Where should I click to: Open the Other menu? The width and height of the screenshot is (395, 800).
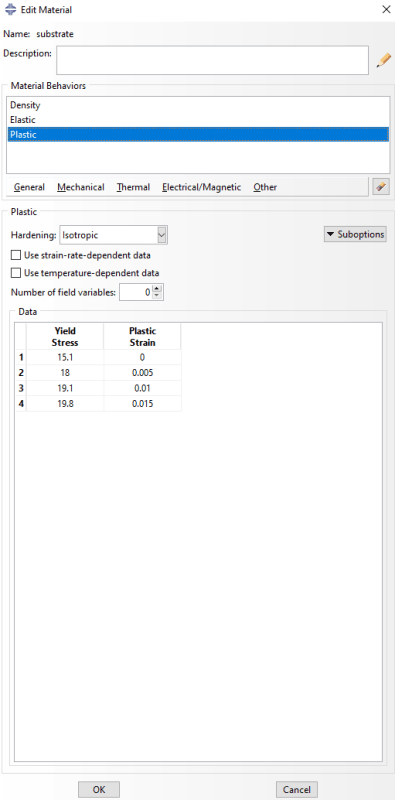(265, 187)
